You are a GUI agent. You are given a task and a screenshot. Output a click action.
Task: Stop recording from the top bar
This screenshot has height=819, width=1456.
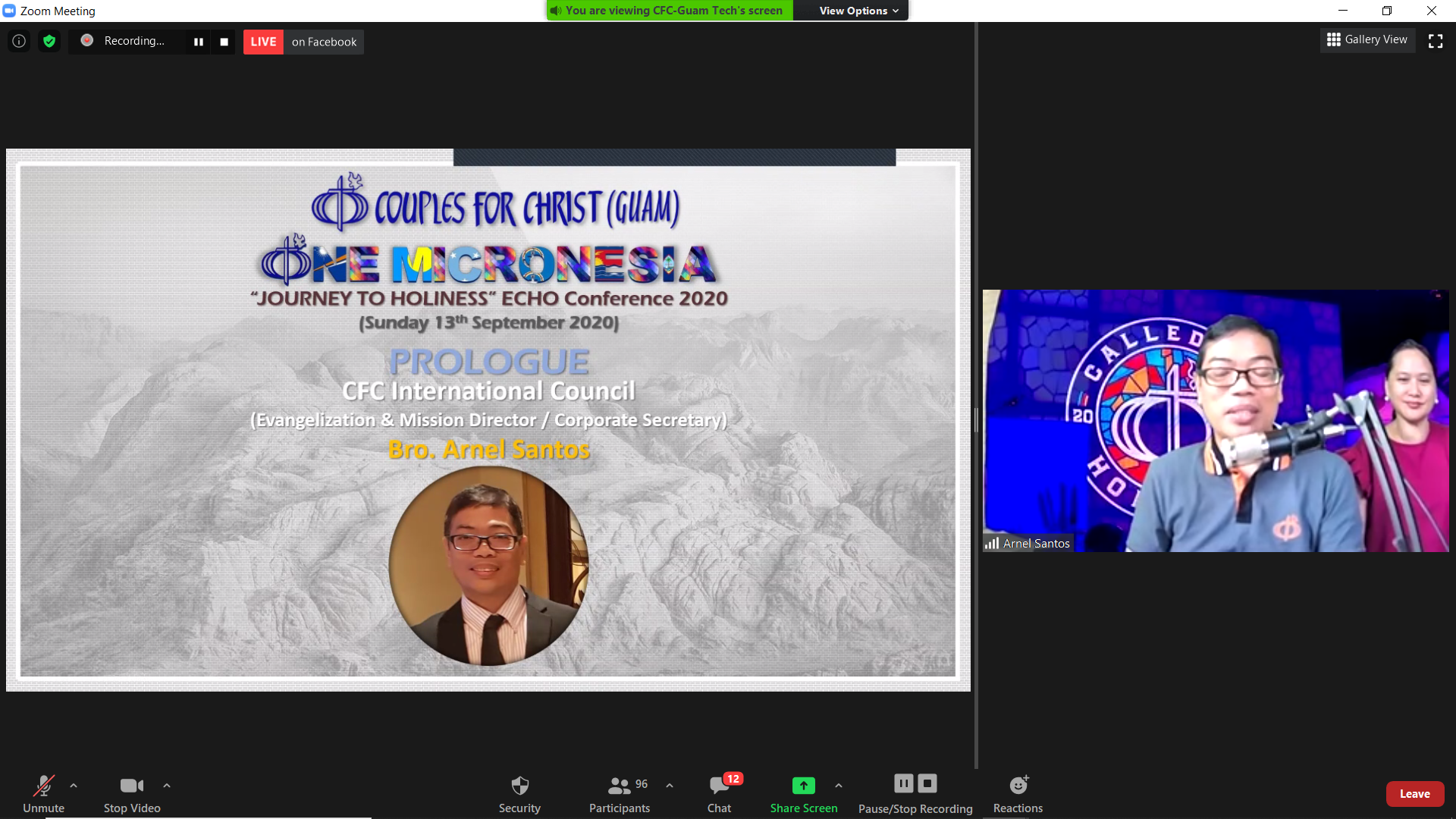224,42
